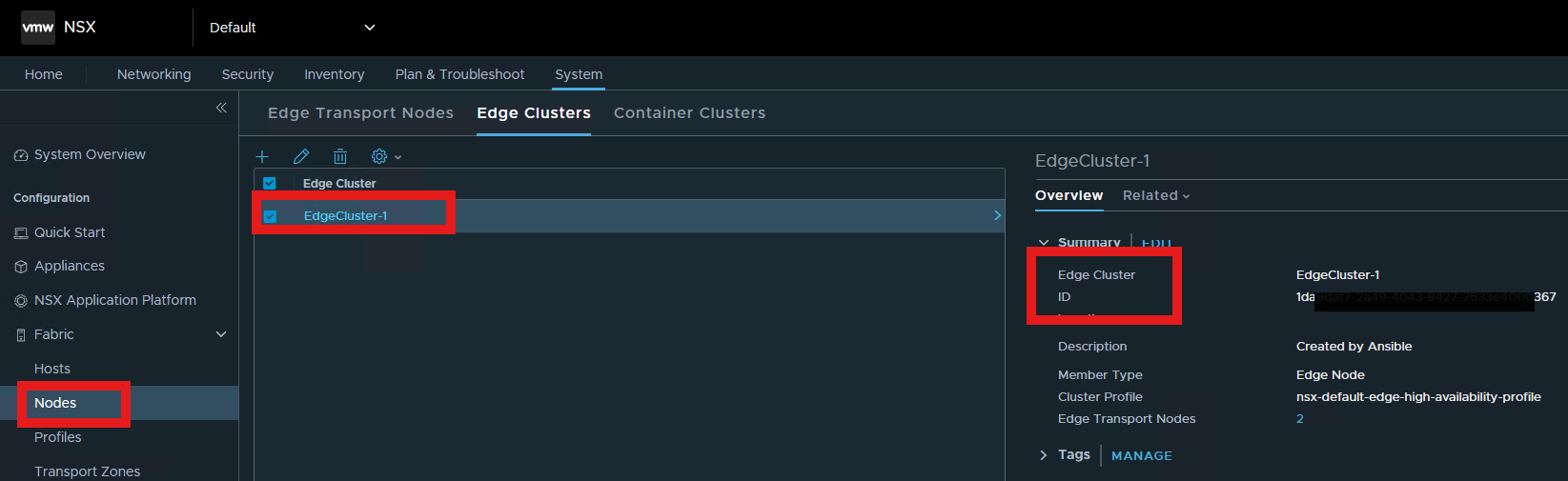This screenshot has height=481, width=1568.
Task: Toggle the select-all Edge Cluster checkbox
Action: click(x=270, y=183)
